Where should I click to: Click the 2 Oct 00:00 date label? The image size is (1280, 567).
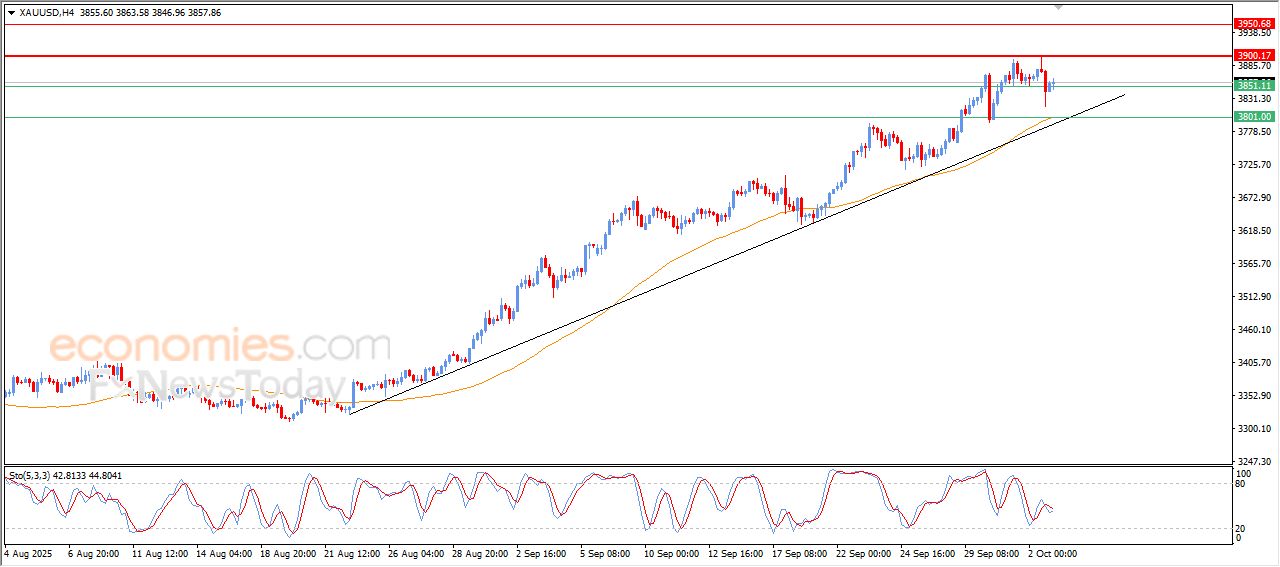(1053, 552)
